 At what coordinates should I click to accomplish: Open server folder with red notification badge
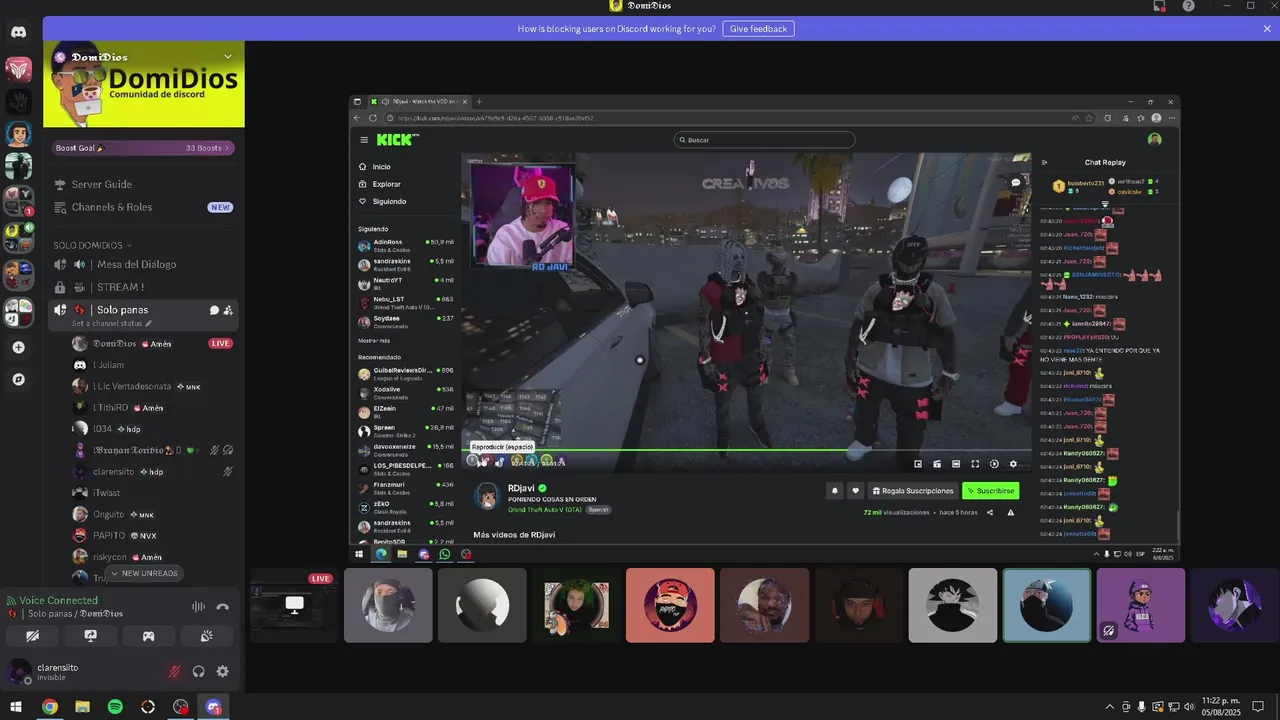pos(18,201)
